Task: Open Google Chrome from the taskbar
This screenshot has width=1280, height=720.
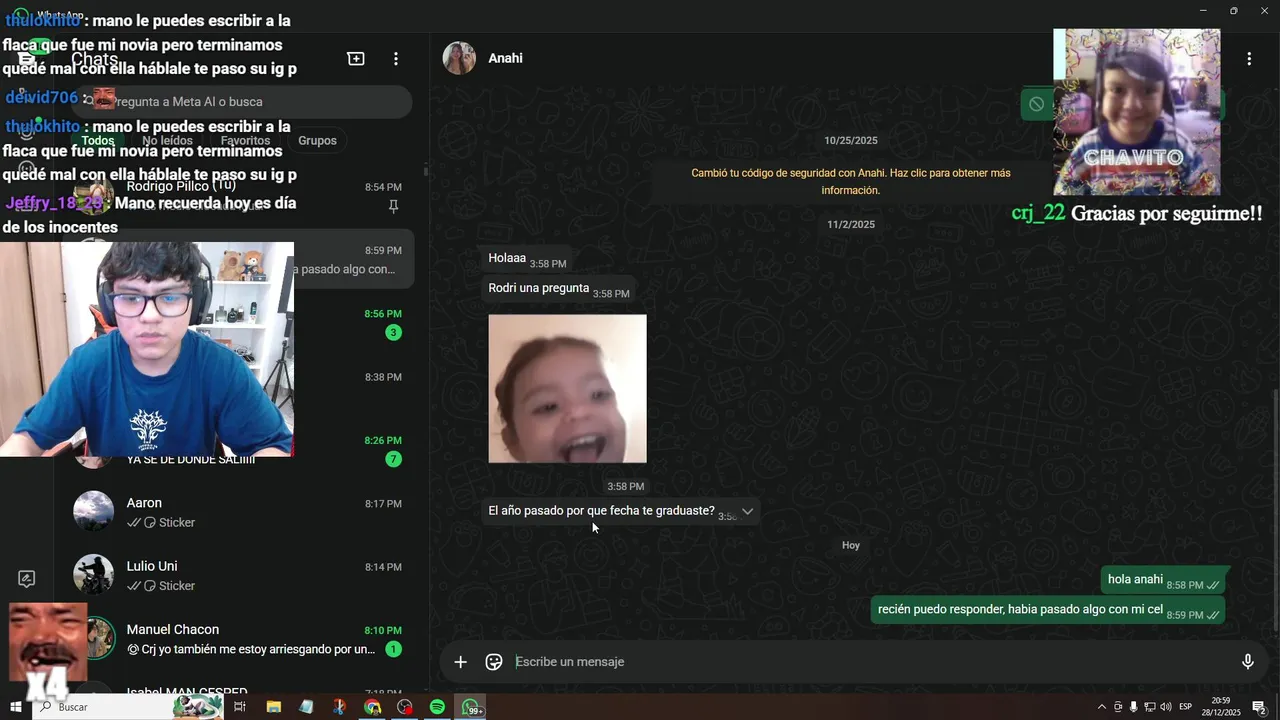Action: [372, 707]
